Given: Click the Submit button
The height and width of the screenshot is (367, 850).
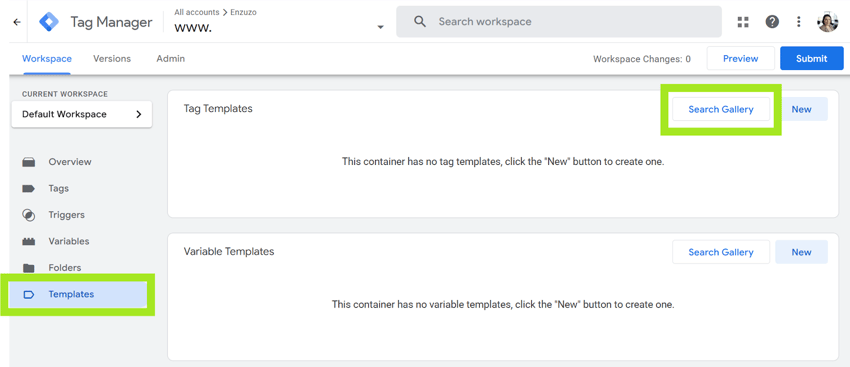Looking at the screenshot, I should coord(812,59).
